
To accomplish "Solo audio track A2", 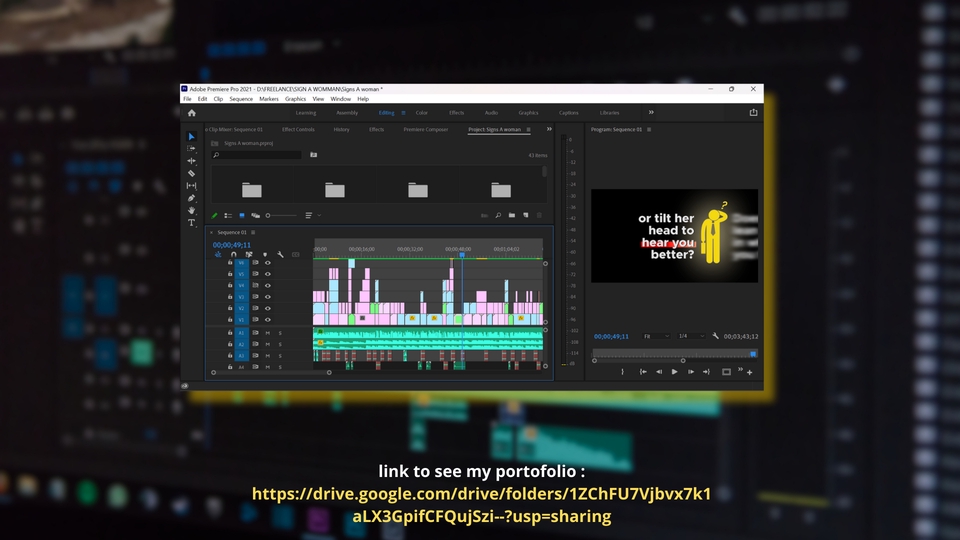I will click(280, 345).
